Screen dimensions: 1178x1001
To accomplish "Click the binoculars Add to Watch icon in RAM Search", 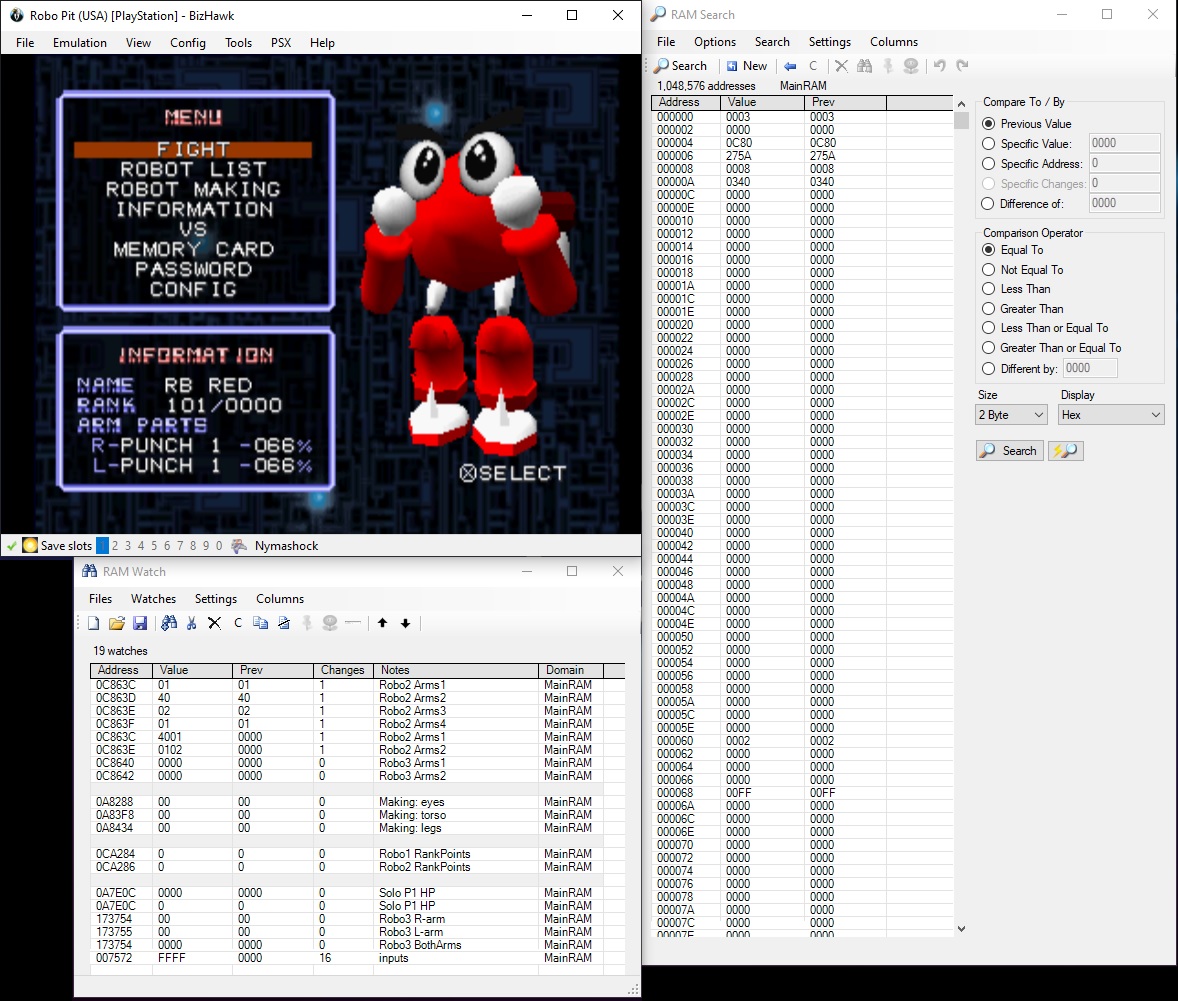I will click(865, 66).
